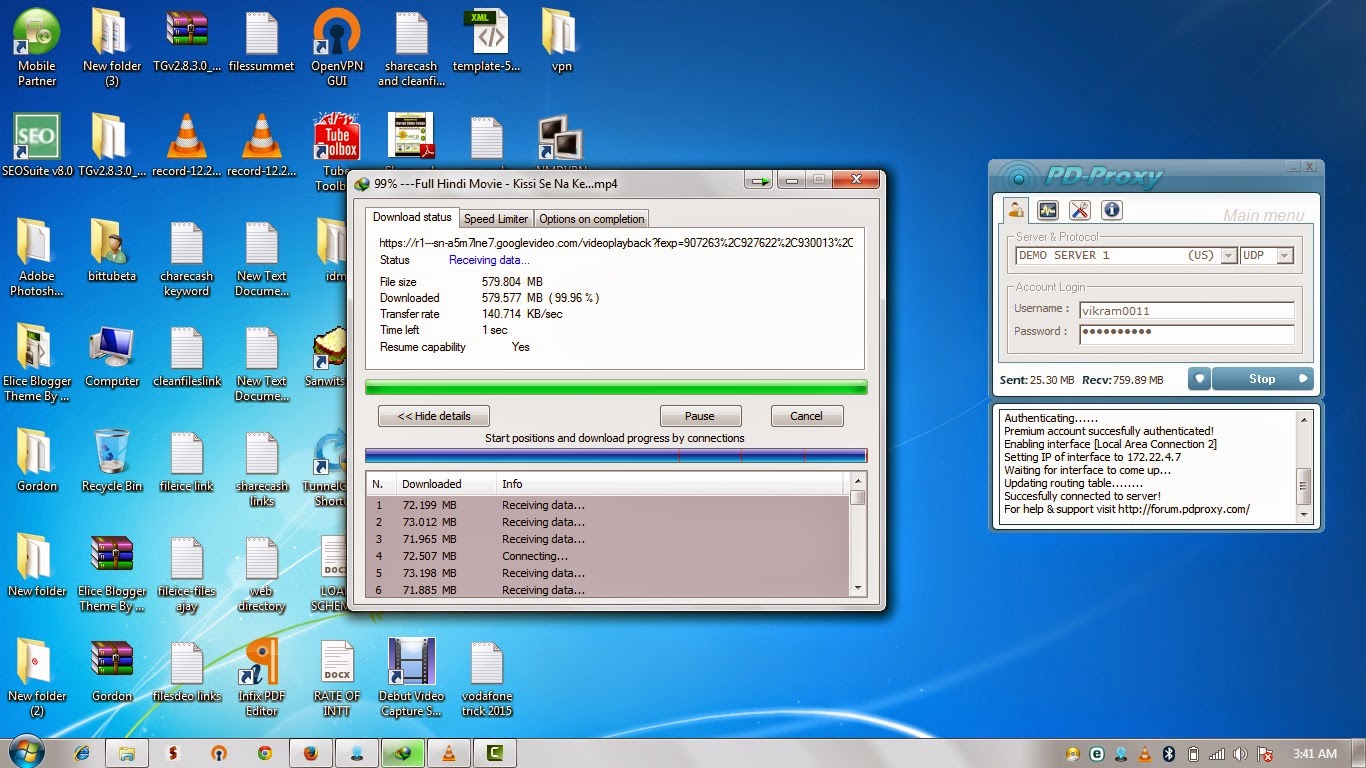This screenshot has height=768, width=1366.
Task: Stop the PD-Proxy connection
Action: click(x=1262, y=379)
